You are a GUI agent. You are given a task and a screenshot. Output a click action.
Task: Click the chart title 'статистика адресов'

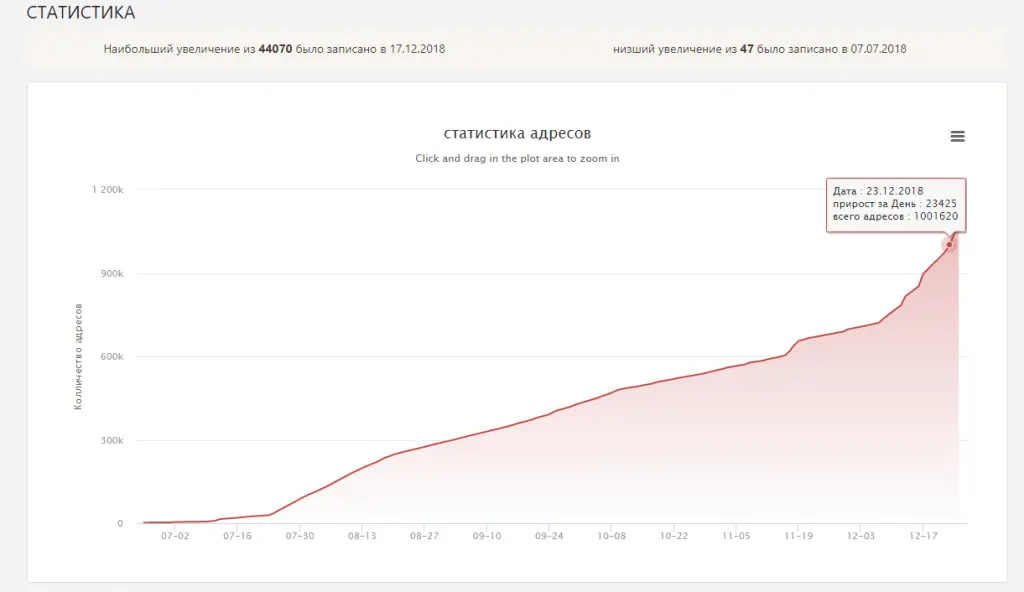tap(517, 133)
